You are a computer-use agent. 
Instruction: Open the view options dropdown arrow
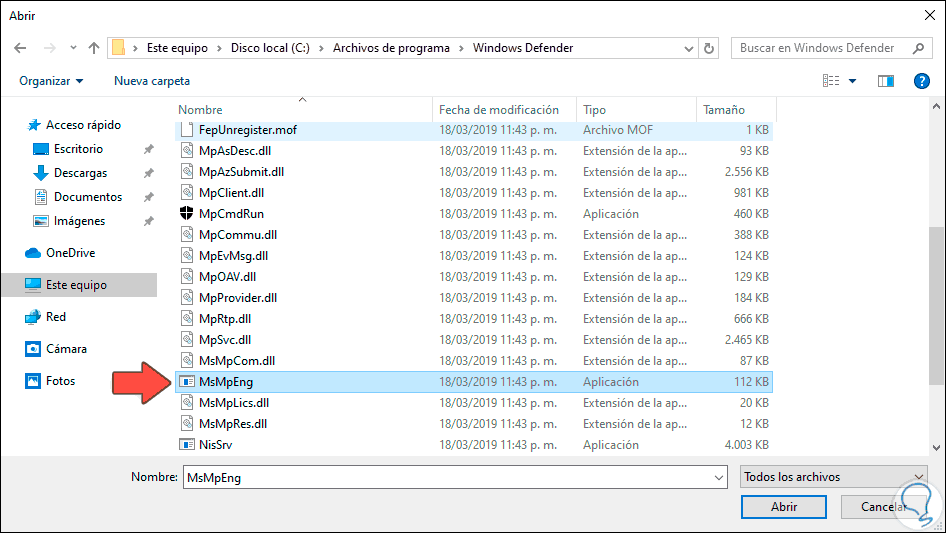point(852,81)
